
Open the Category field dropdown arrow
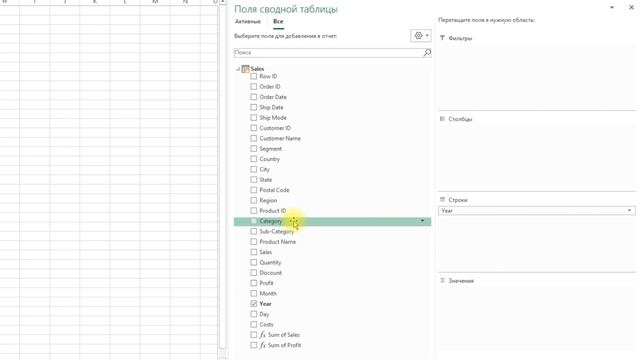click(x=422, y=221)
